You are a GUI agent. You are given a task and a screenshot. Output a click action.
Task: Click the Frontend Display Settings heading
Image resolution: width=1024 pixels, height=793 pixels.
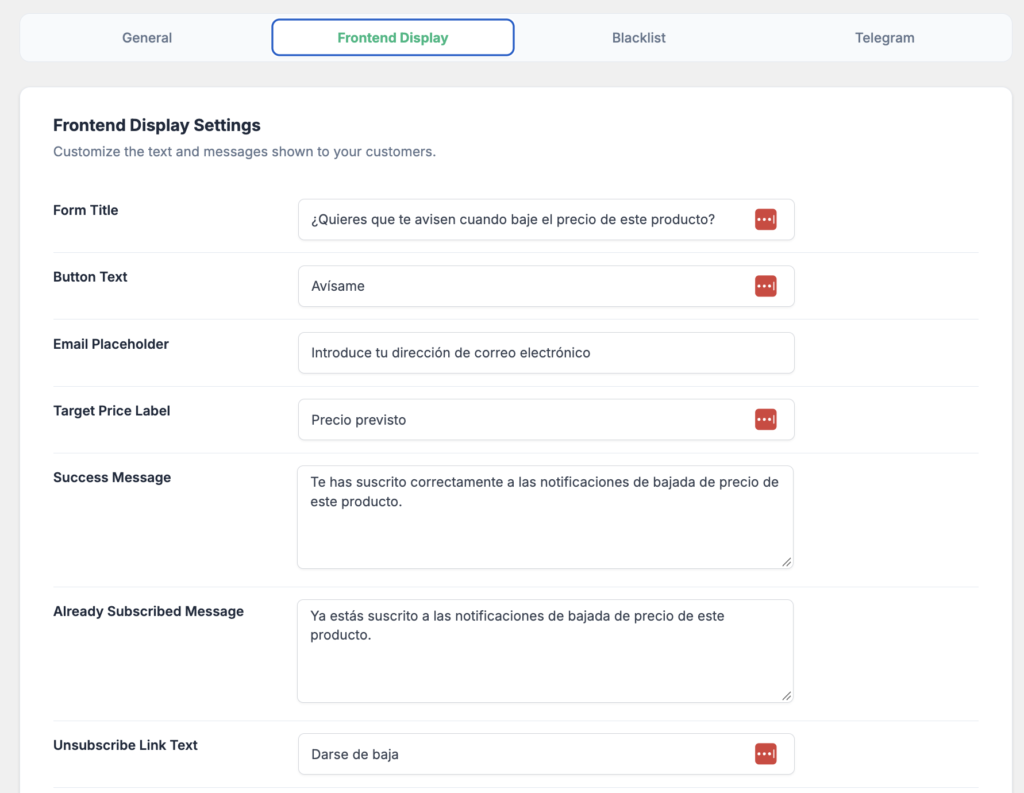(x=157, y=125)
